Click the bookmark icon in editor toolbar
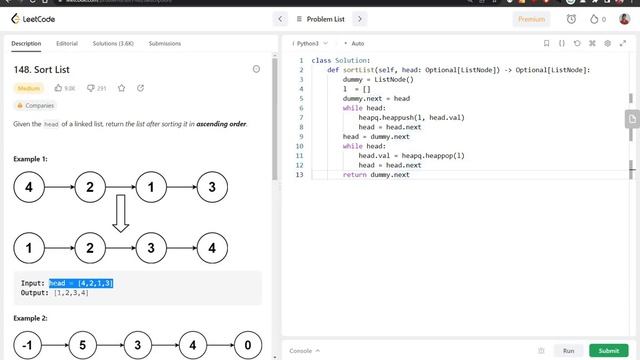 coord(546,43)
